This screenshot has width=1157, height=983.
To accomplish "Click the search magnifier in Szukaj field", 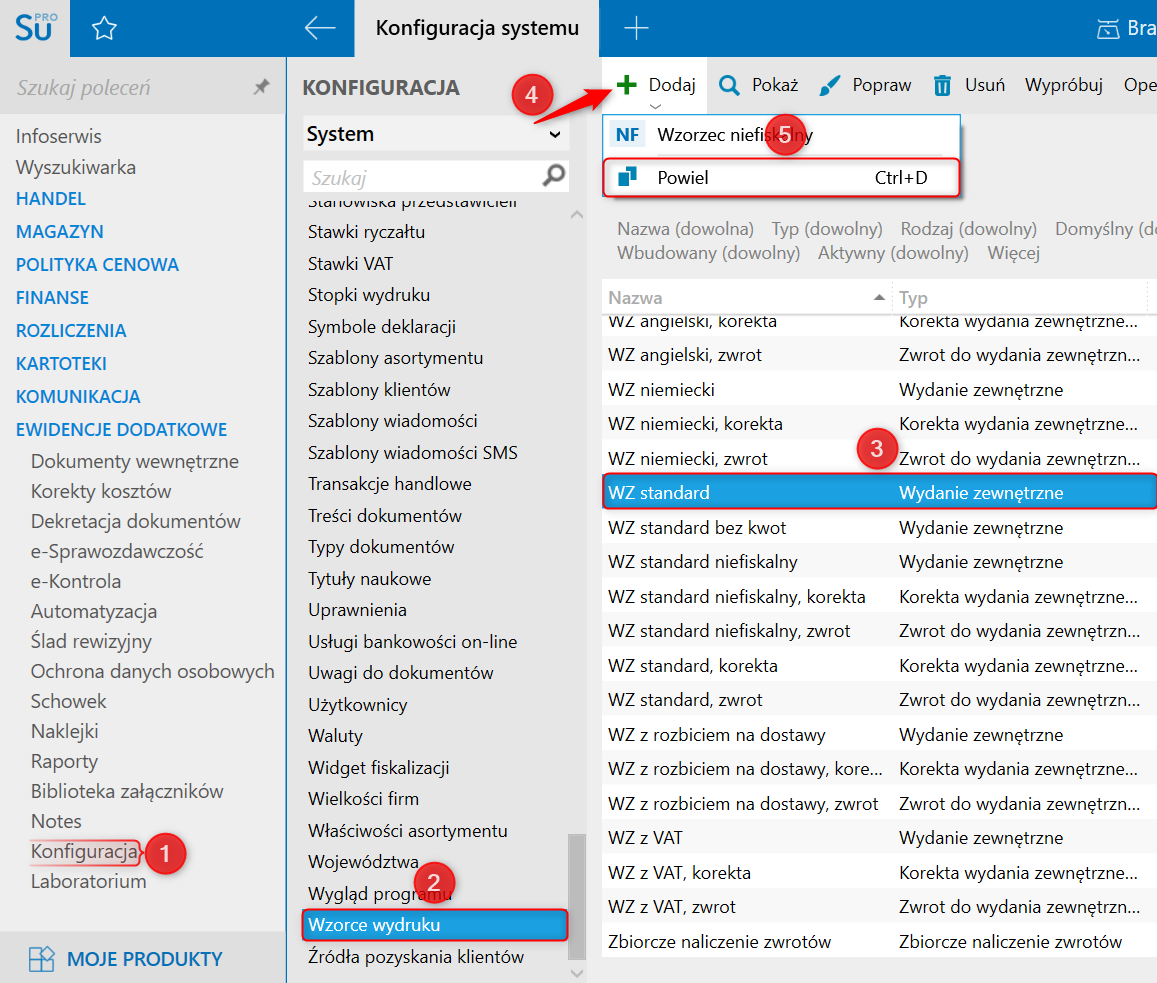I will tap(553, 176).
